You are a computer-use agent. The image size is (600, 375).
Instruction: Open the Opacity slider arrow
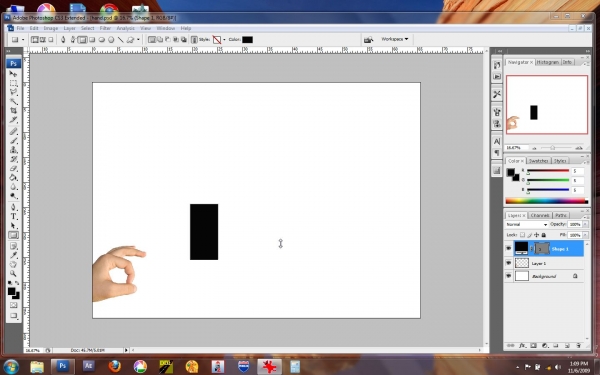[x=585, y=224]
